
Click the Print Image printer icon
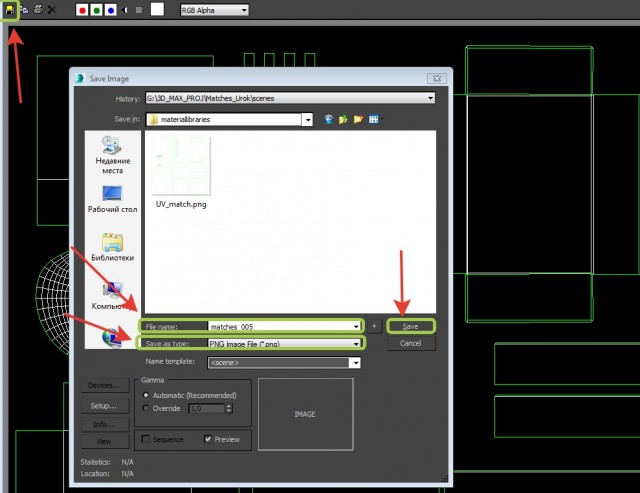38,9
